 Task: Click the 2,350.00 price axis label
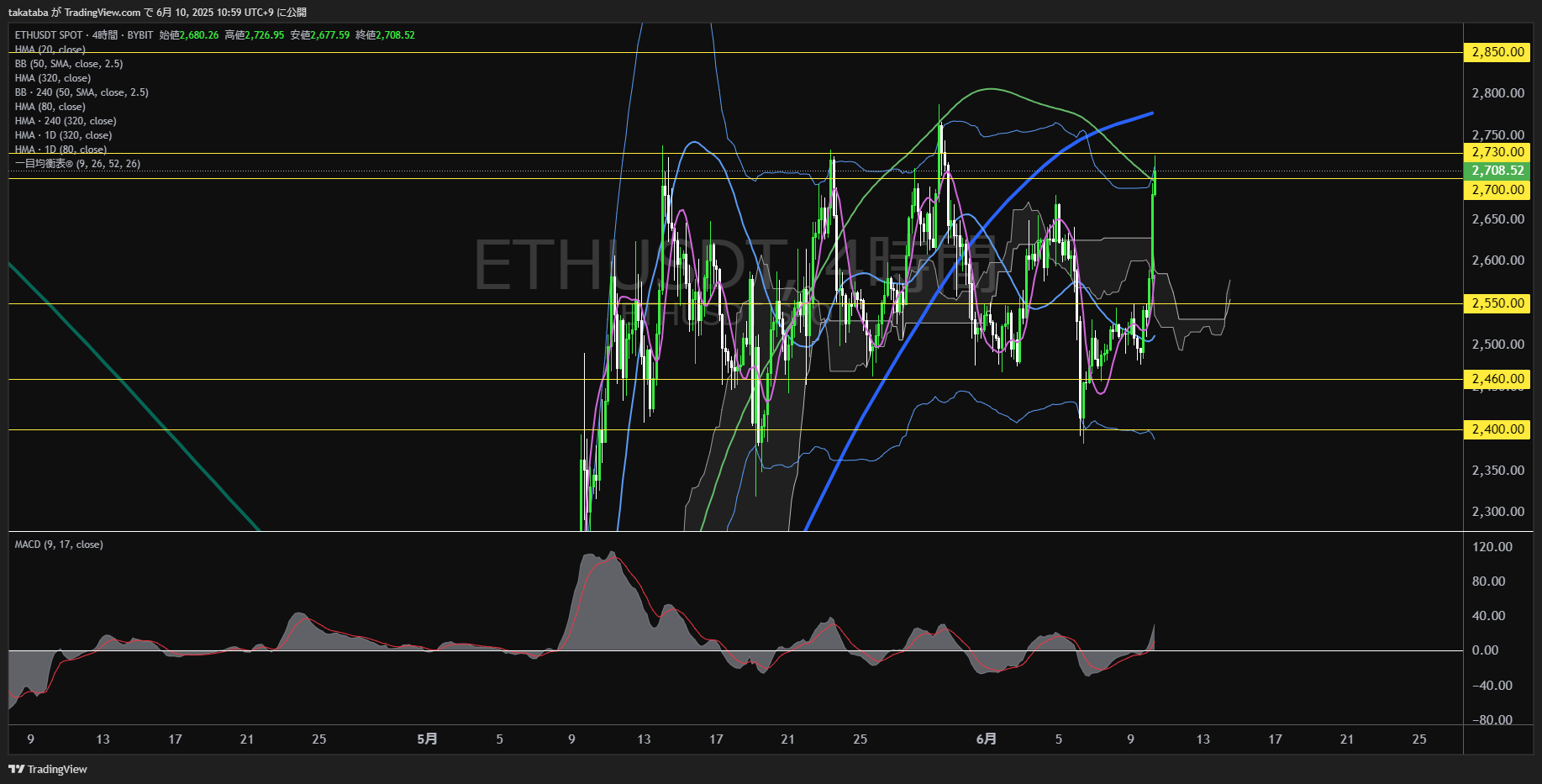coord(1498,471)
